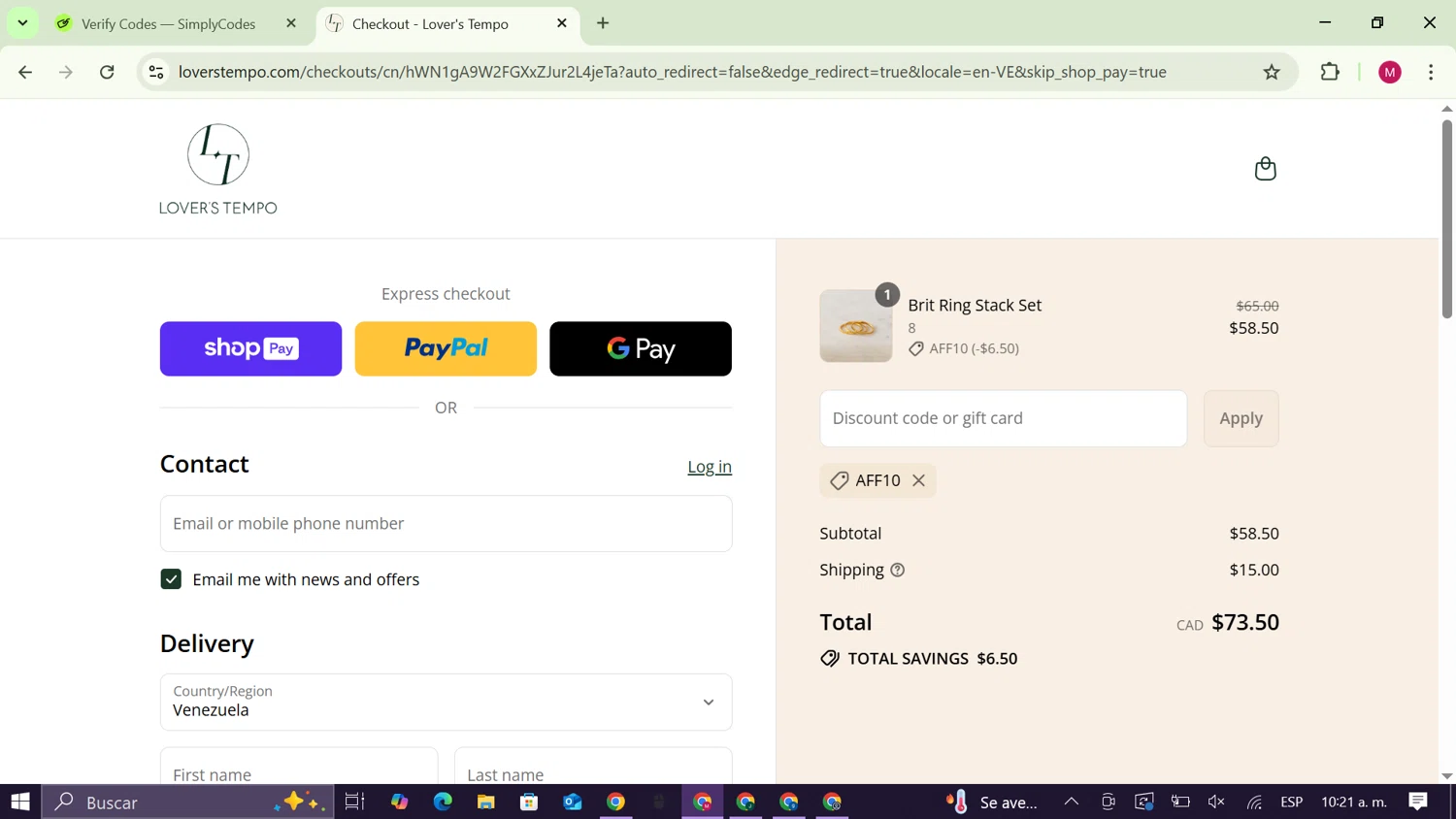This screenshot has width=1456, height=819.
Task: Click the Apply discount button
Action: point(1241,418)
